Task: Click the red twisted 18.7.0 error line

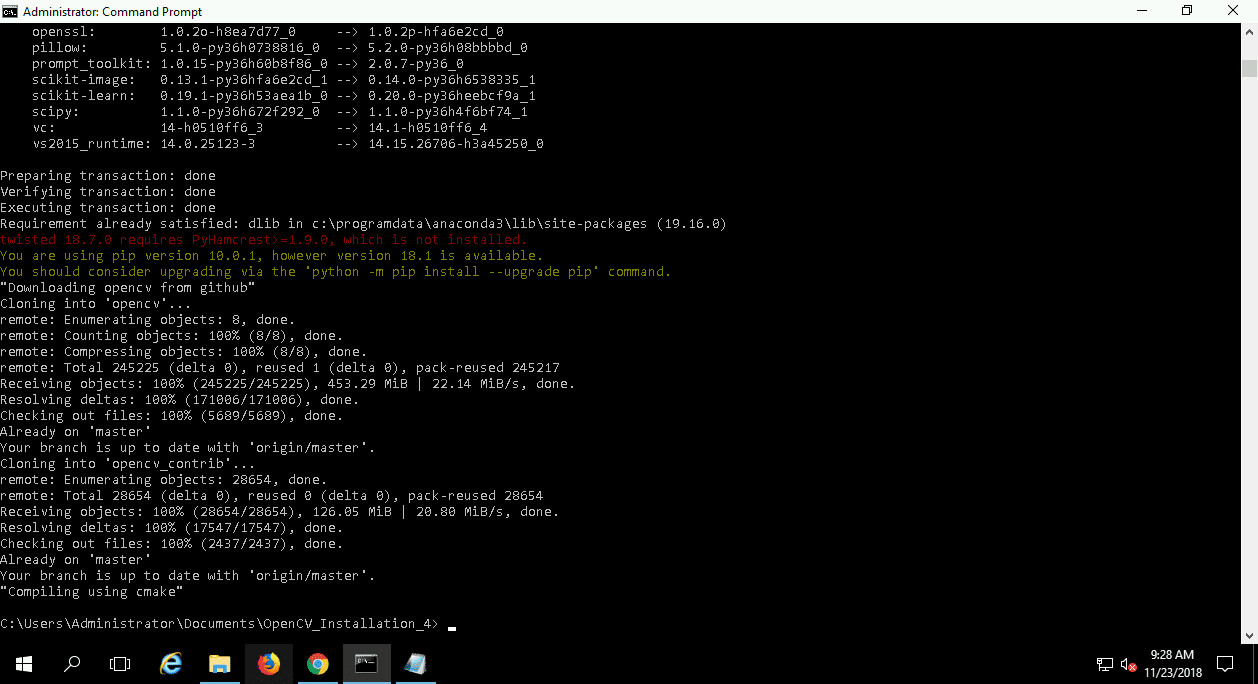Action: click(264, 240)
